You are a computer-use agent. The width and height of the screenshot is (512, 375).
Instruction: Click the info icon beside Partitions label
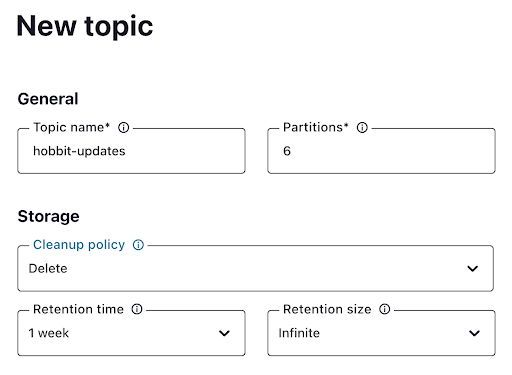[362, 128]
